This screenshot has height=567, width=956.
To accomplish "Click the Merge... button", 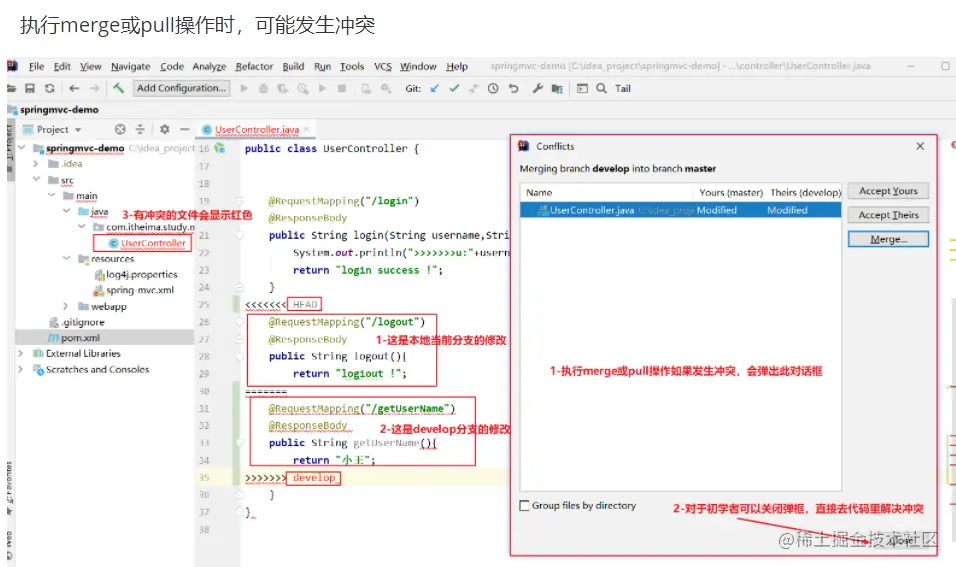I will [888, 239].
